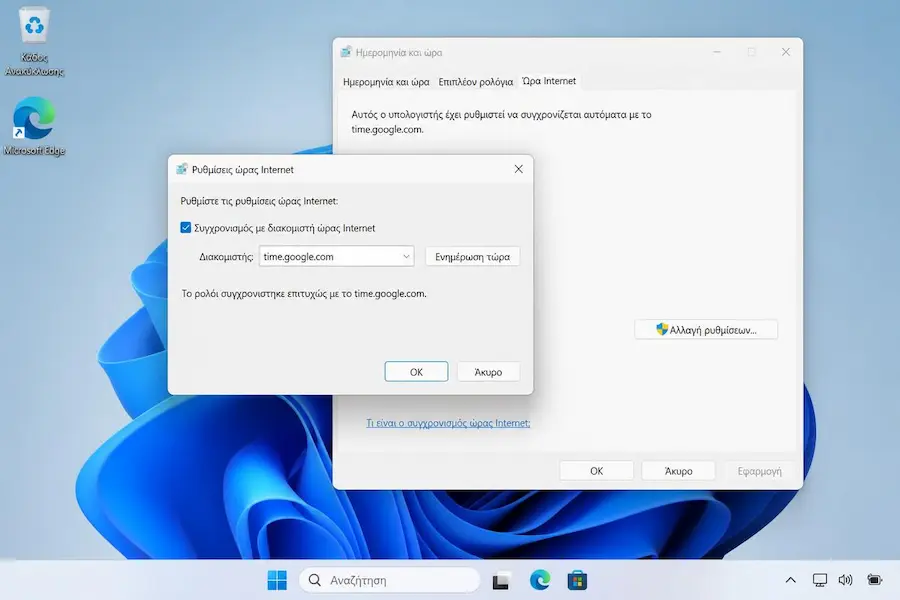Open the Recycle Bin desktop icon
The image size is (900, 600).
[x=34, y=40]
